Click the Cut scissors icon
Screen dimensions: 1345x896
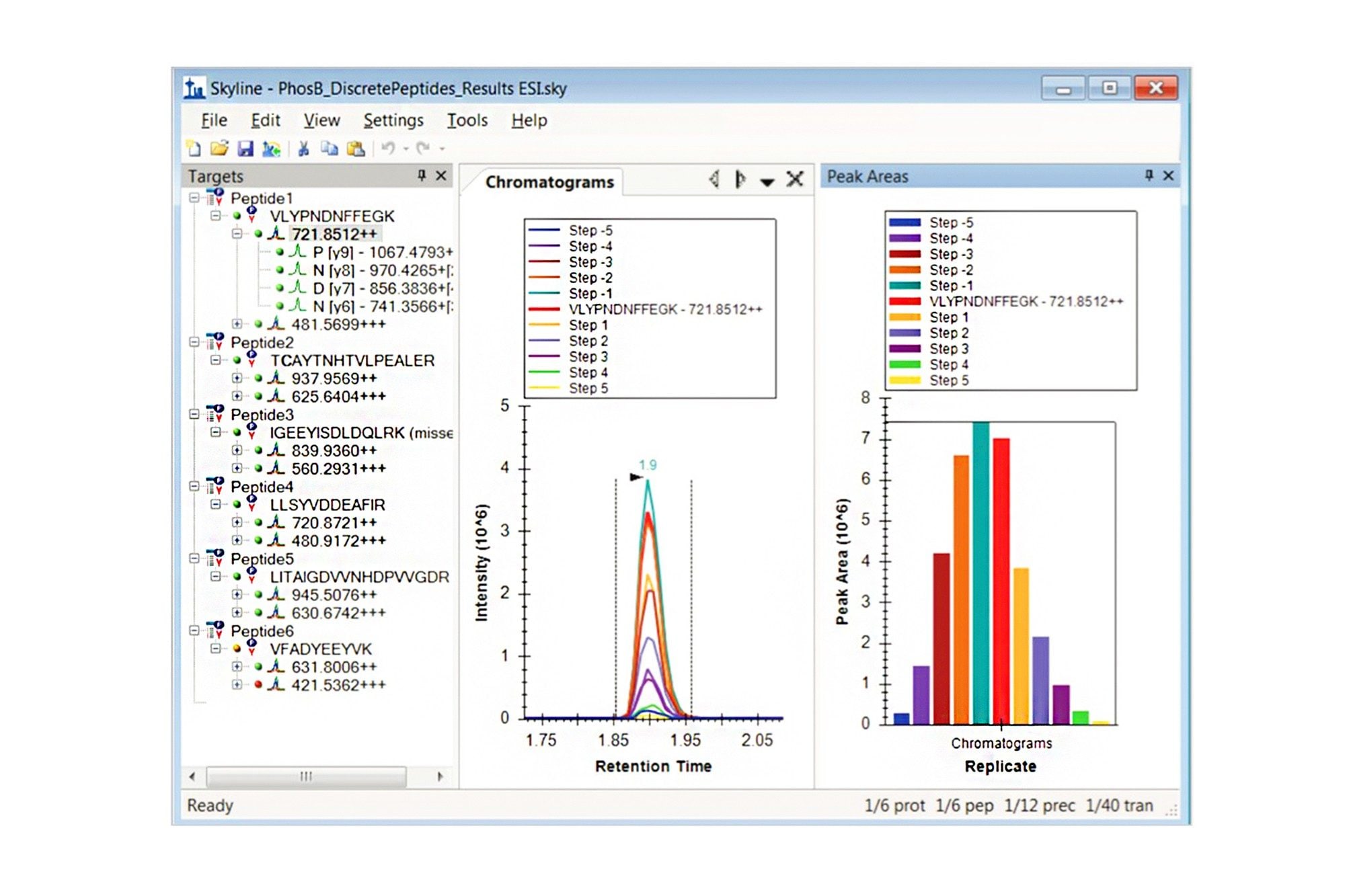[303, 149]
